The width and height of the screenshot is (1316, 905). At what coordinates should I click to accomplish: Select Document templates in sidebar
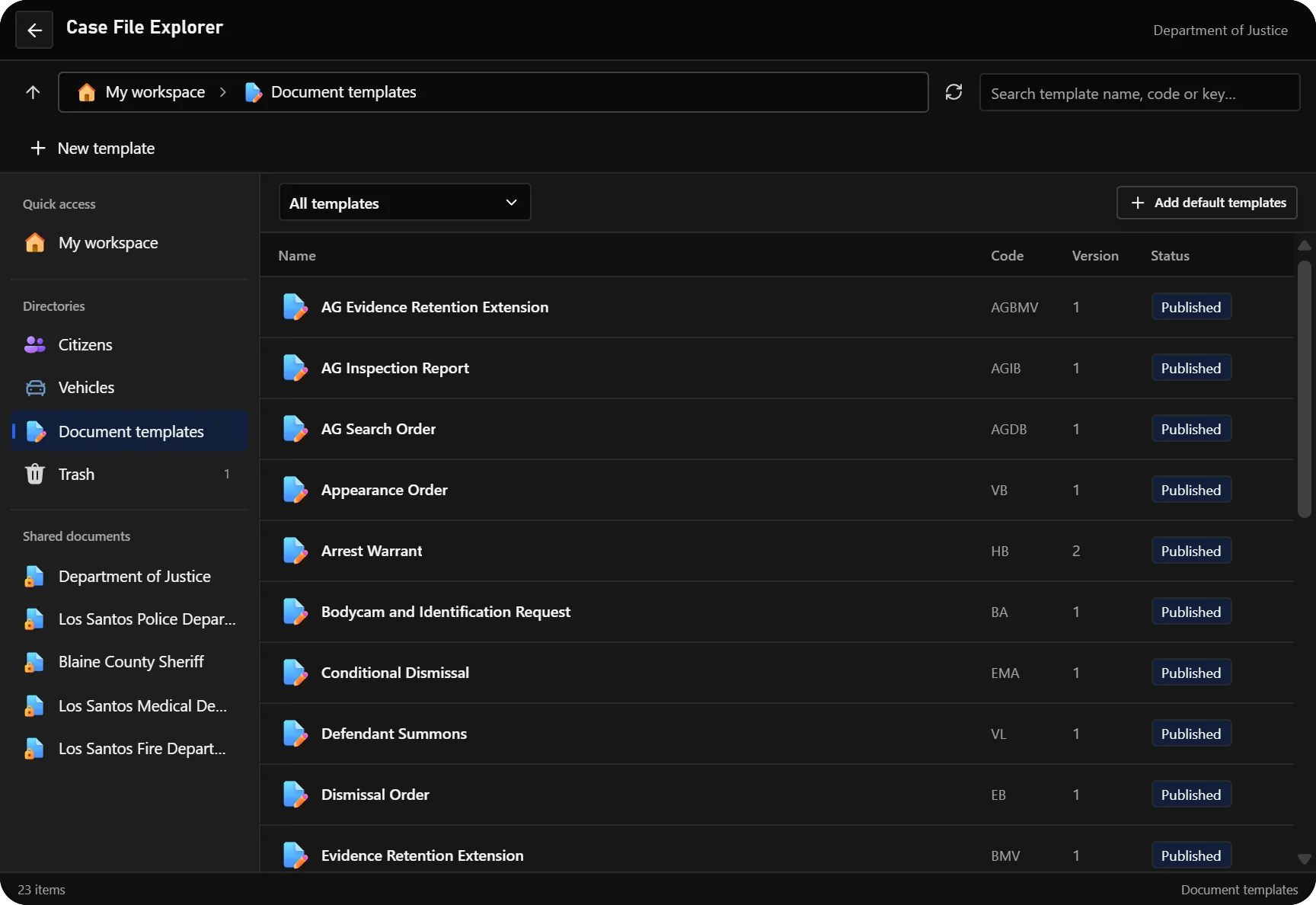tap(129, 431)
